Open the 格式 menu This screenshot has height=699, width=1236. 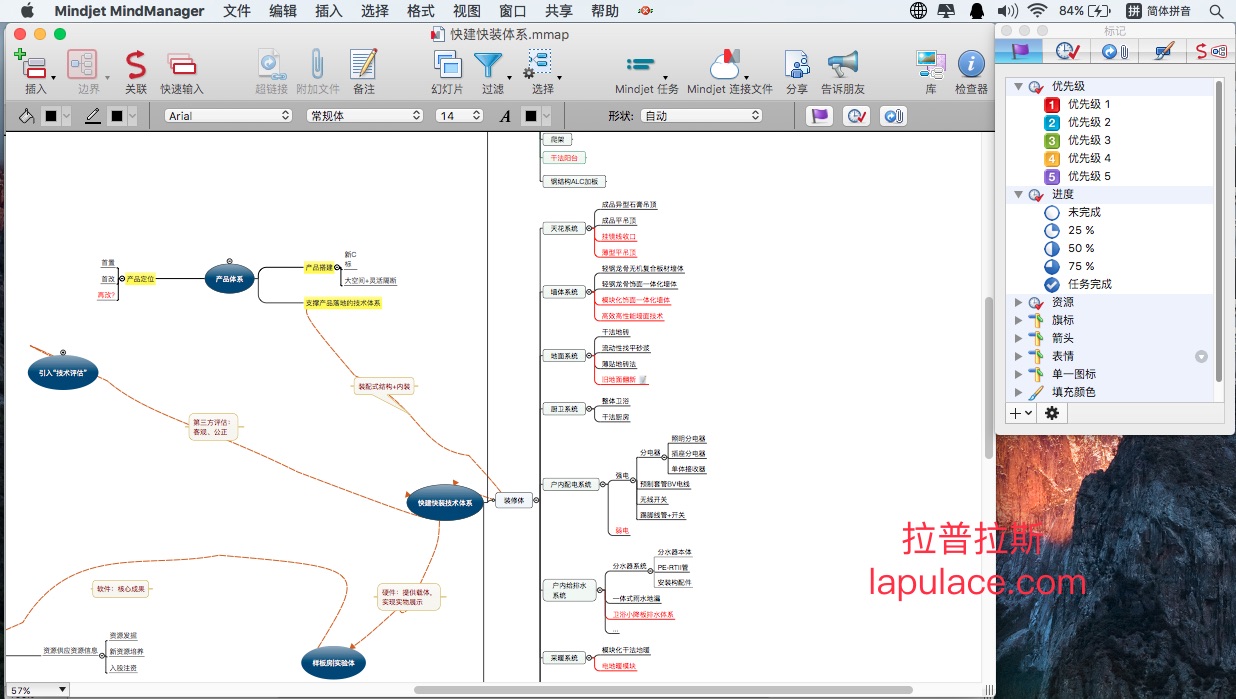[x=420, y=11]
